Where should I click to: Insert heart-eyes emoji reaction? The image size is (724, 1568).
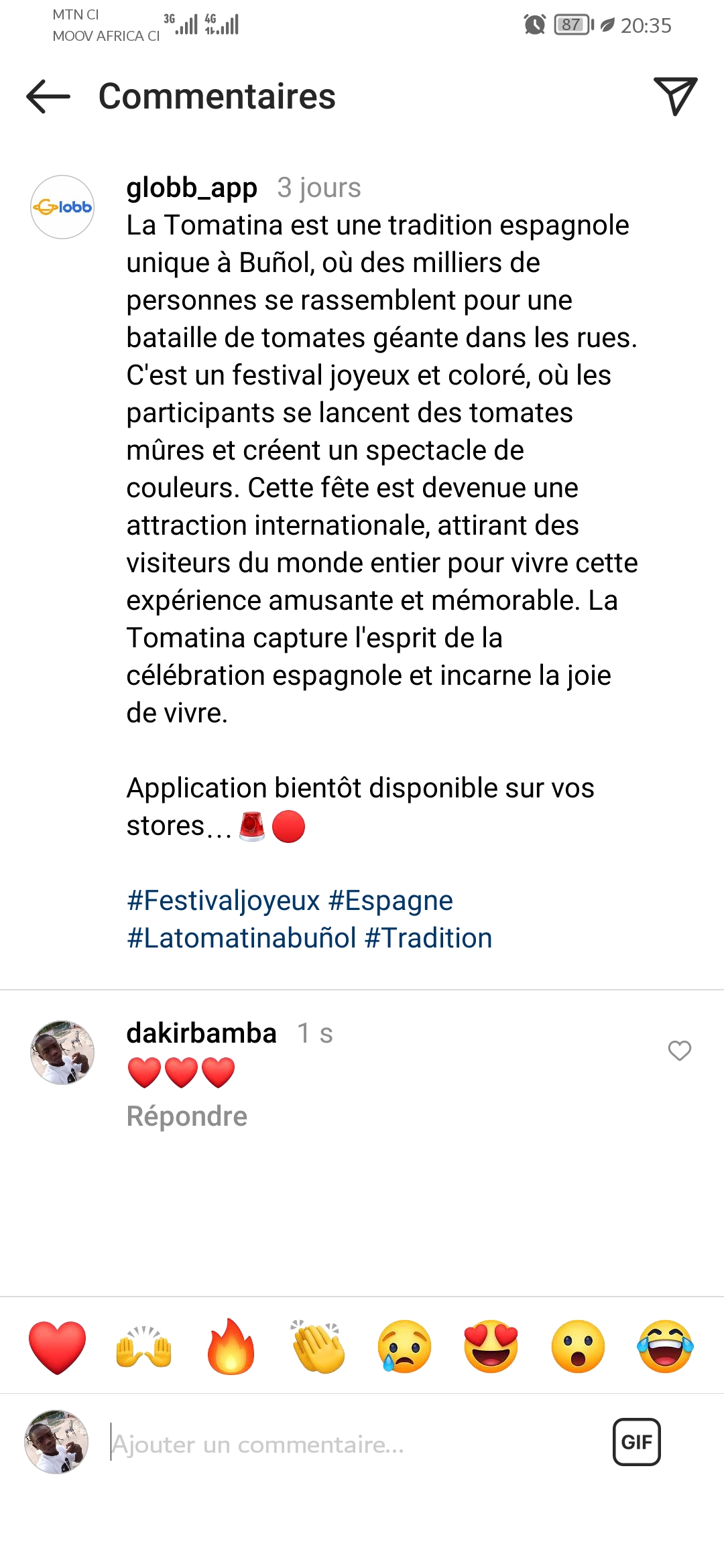coord(491,1347)
